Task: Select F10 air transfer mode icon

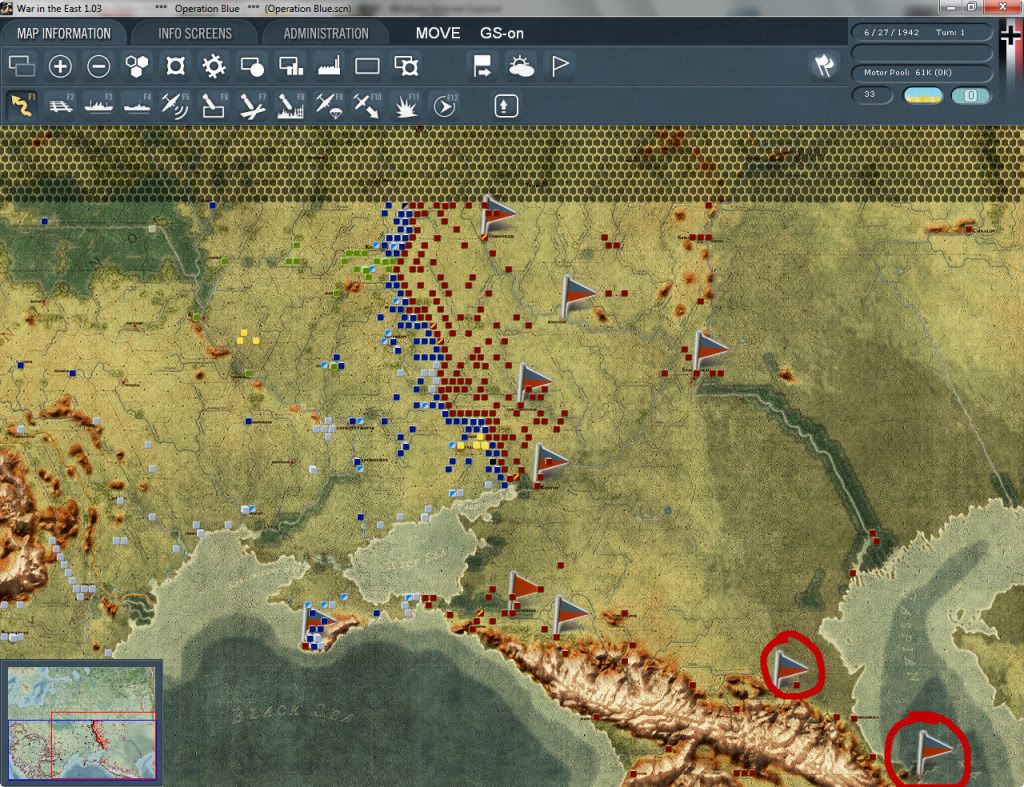Action: (x=367, y=105)
